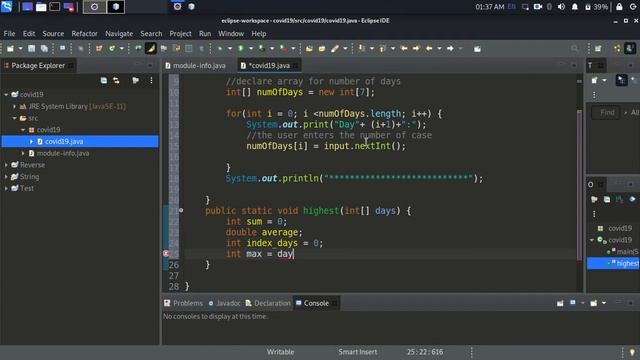Viewport: 640px width, 360px height.
Task: Click the Save All toolbar icon
Action: click(x=44, y=49)
